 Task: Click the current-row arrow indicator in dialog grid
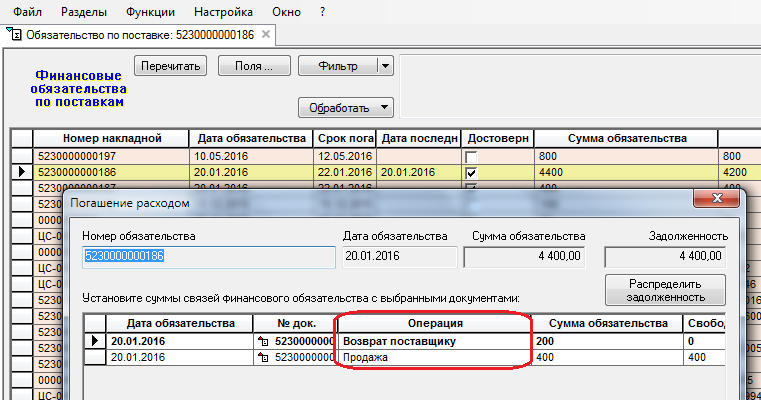(x=95, y=341)
